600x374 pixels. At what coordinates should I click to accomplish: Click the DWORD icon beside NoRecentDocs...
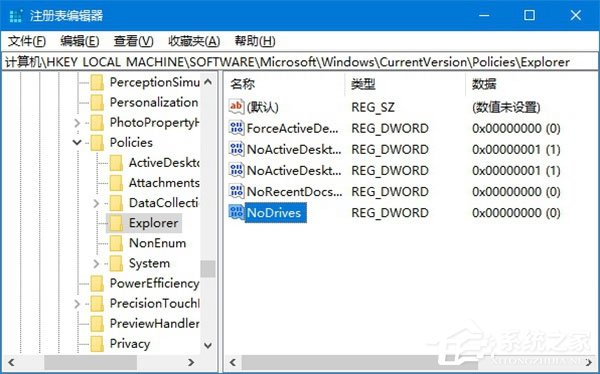(x=236, y=191)
